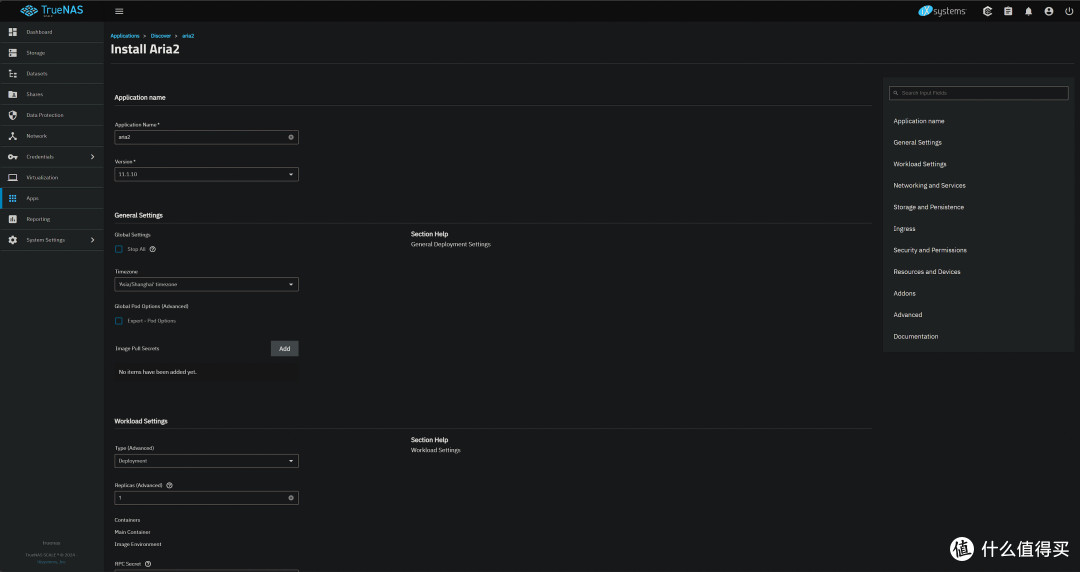Click the Reporting chart icon
This screenshot has width=1080, height=572.
click(x=12, y=218)
